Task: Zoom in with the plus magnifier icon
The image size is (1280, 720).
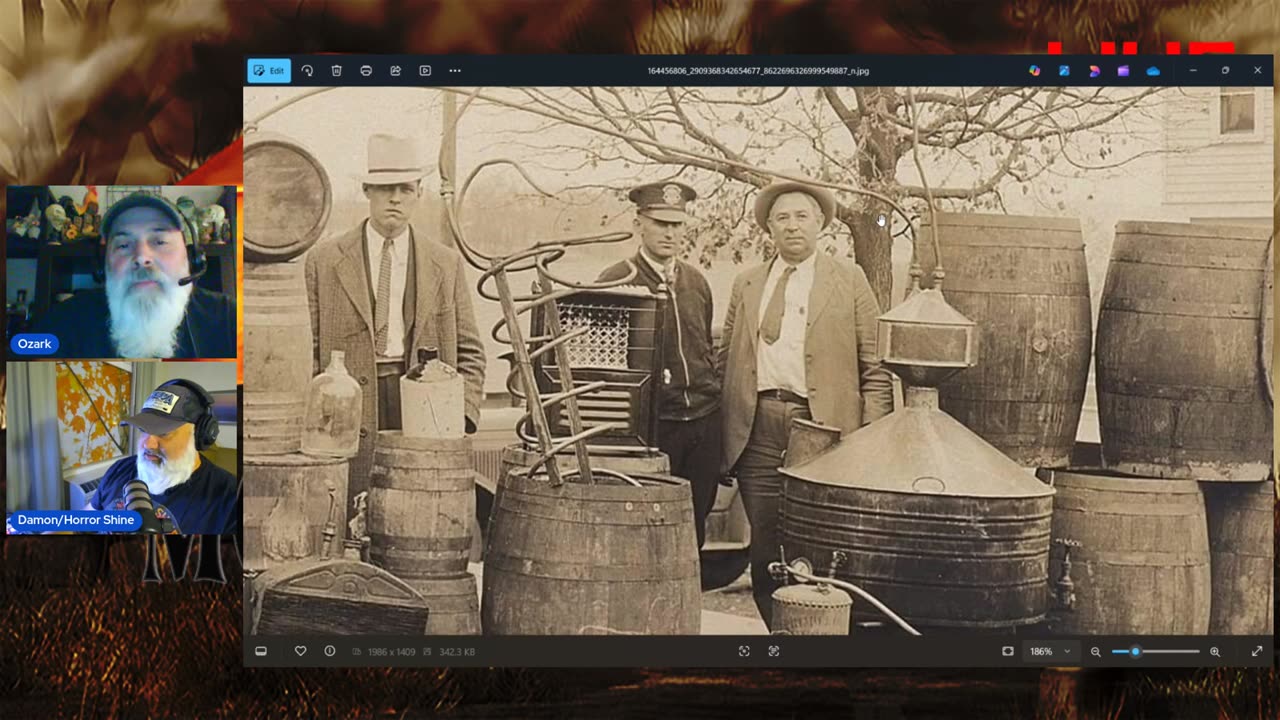Action: pyautogui.click(x=1215, y=651)
